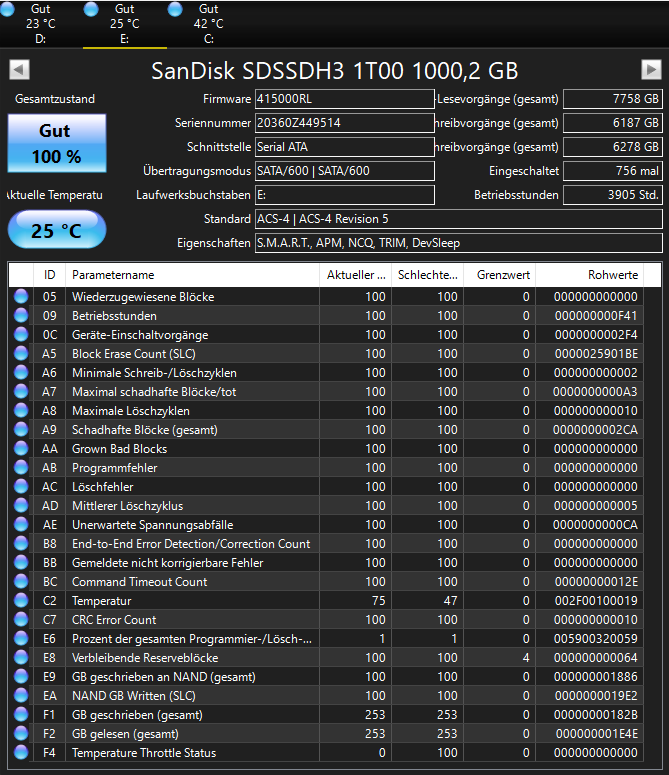Screen dimensions: 669x775
Task: Click status orb of Temperatur row C2
Action: (x=21, y=601)
